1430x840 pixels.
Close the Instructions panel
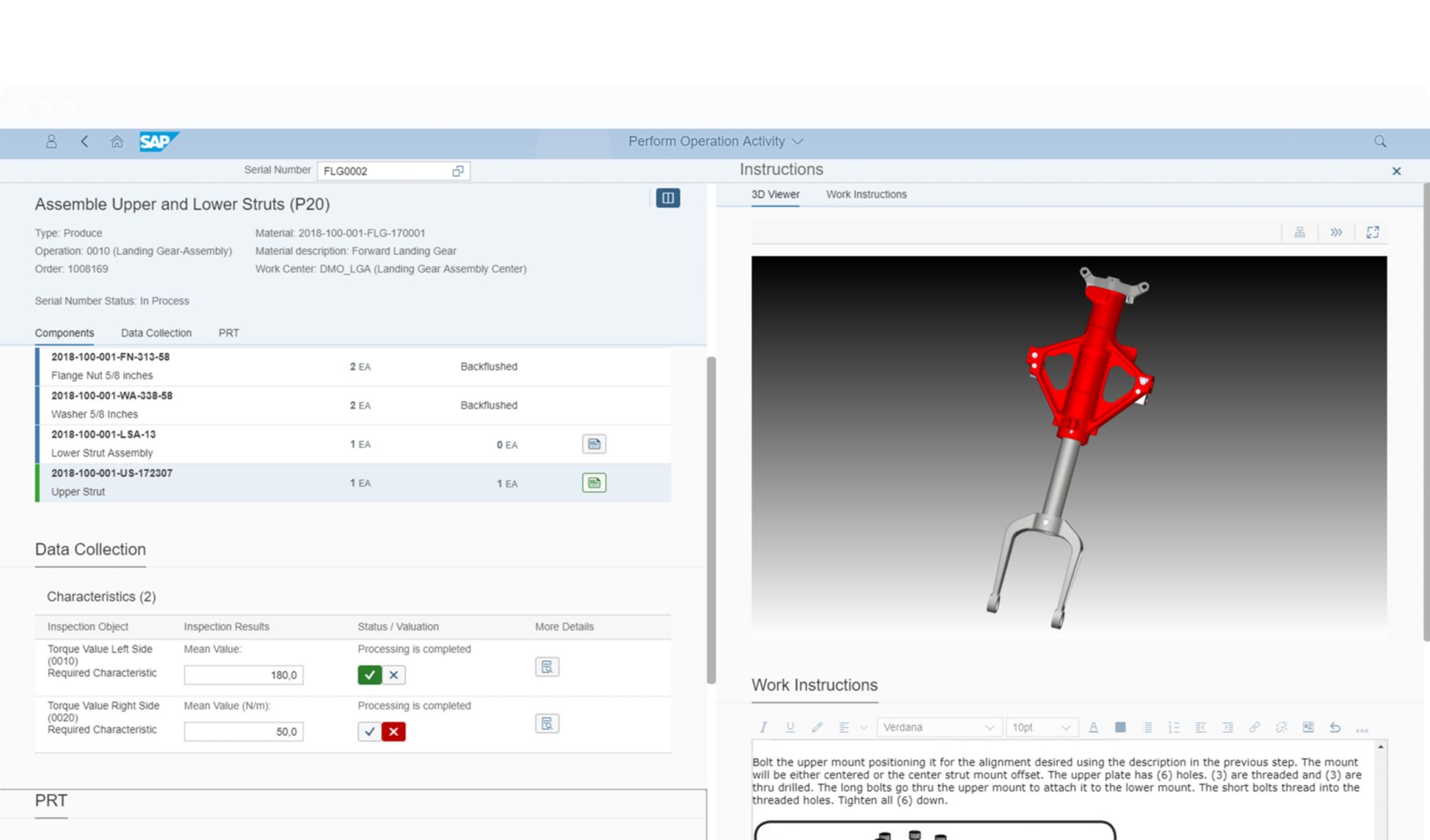(1396, 170)
